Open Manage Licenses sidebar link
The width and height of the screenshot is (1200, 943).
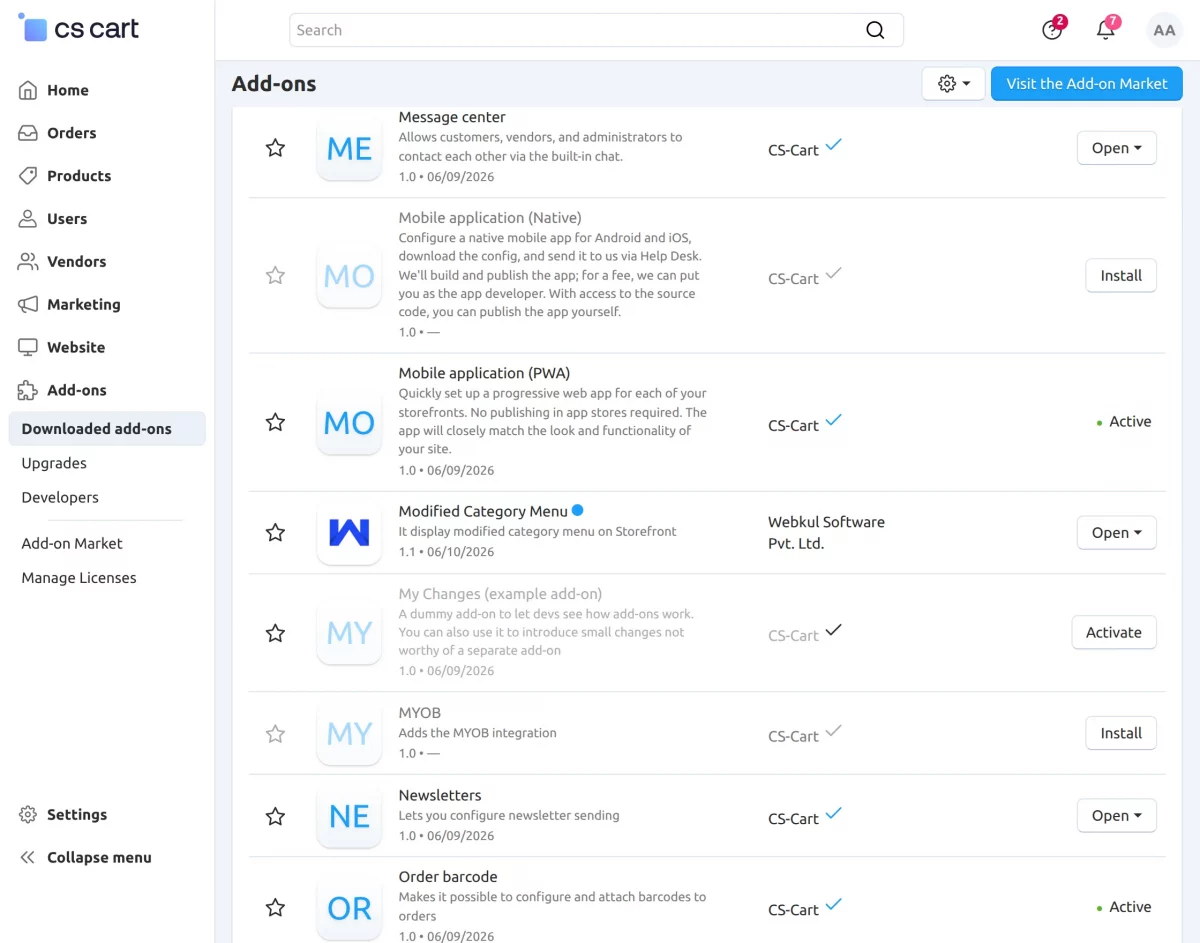pyautogui.click(x=79, y=577)
